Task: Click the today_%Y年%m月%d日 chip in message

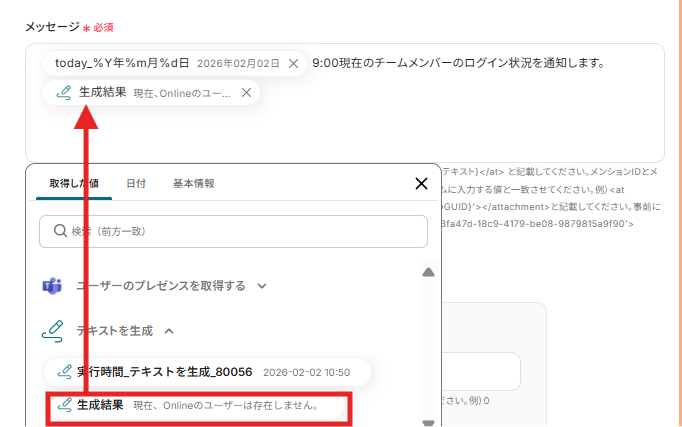Action: tap(174, 63)
